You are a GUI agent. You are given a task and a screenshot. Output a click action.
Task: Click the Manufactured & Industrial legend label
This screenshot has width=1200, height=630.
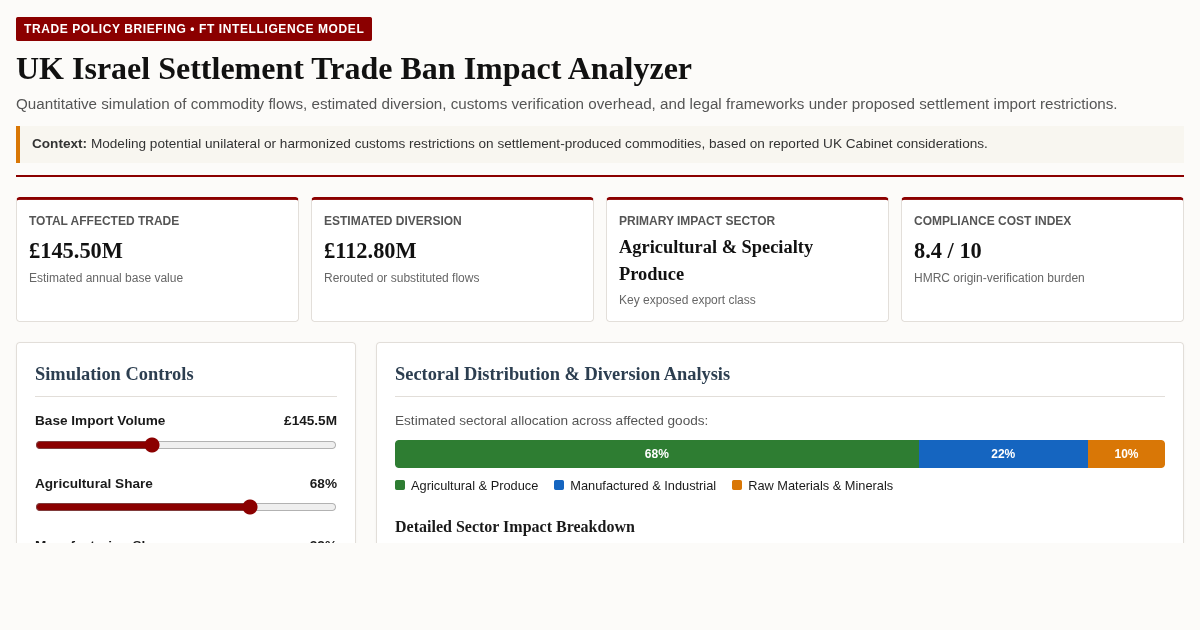(x=643, y=486)
